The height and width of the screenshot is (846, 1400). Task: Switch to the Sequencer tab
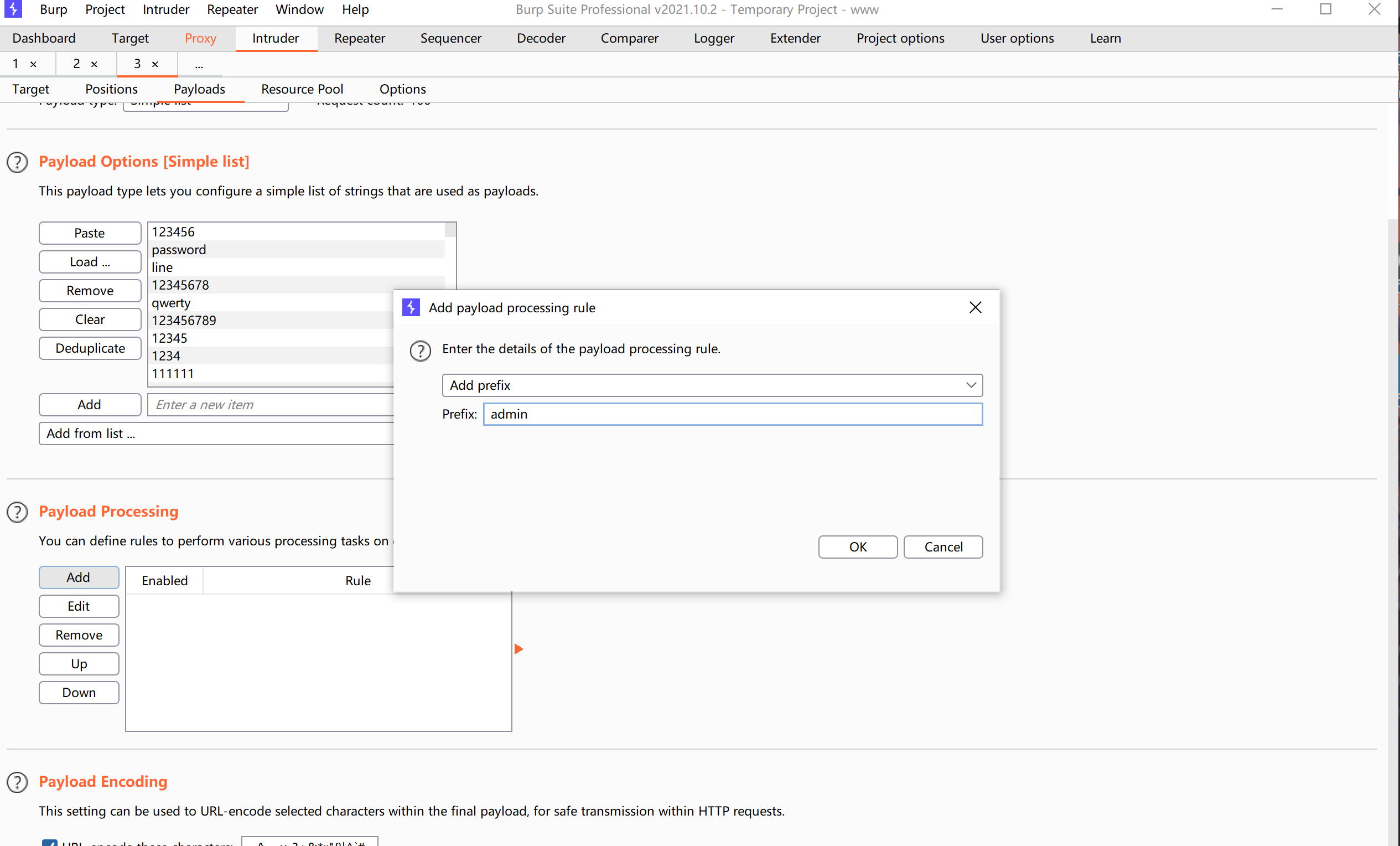(450, 38)
